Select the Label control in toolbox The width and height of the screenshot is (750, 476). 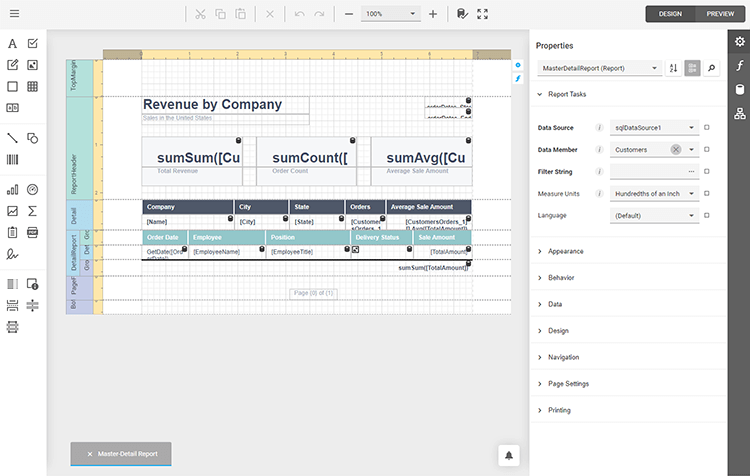click(x=13, y=43)
